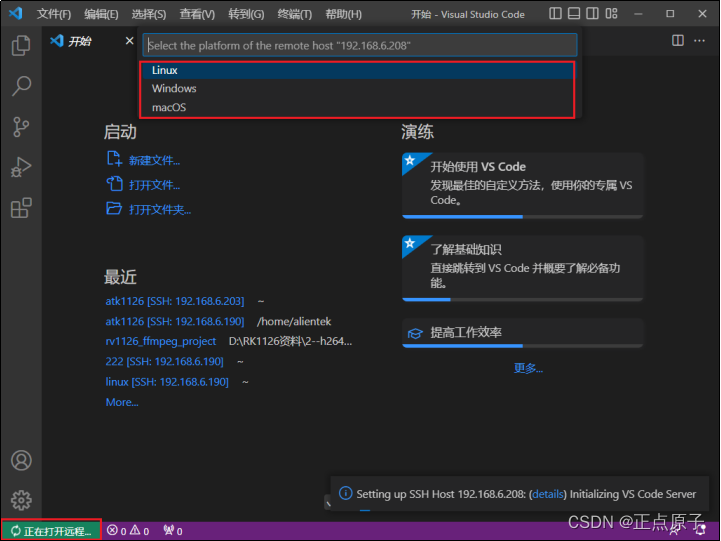Open the 编辑(E) menu
This screenshot has height=541, width=721.
point(101,14)
